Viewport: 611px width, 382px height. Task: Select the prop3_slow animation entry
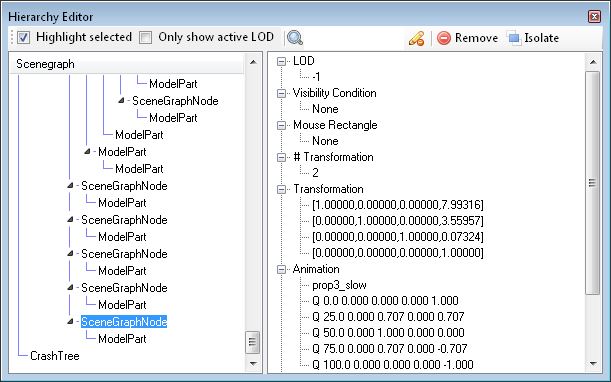[339, 285]
